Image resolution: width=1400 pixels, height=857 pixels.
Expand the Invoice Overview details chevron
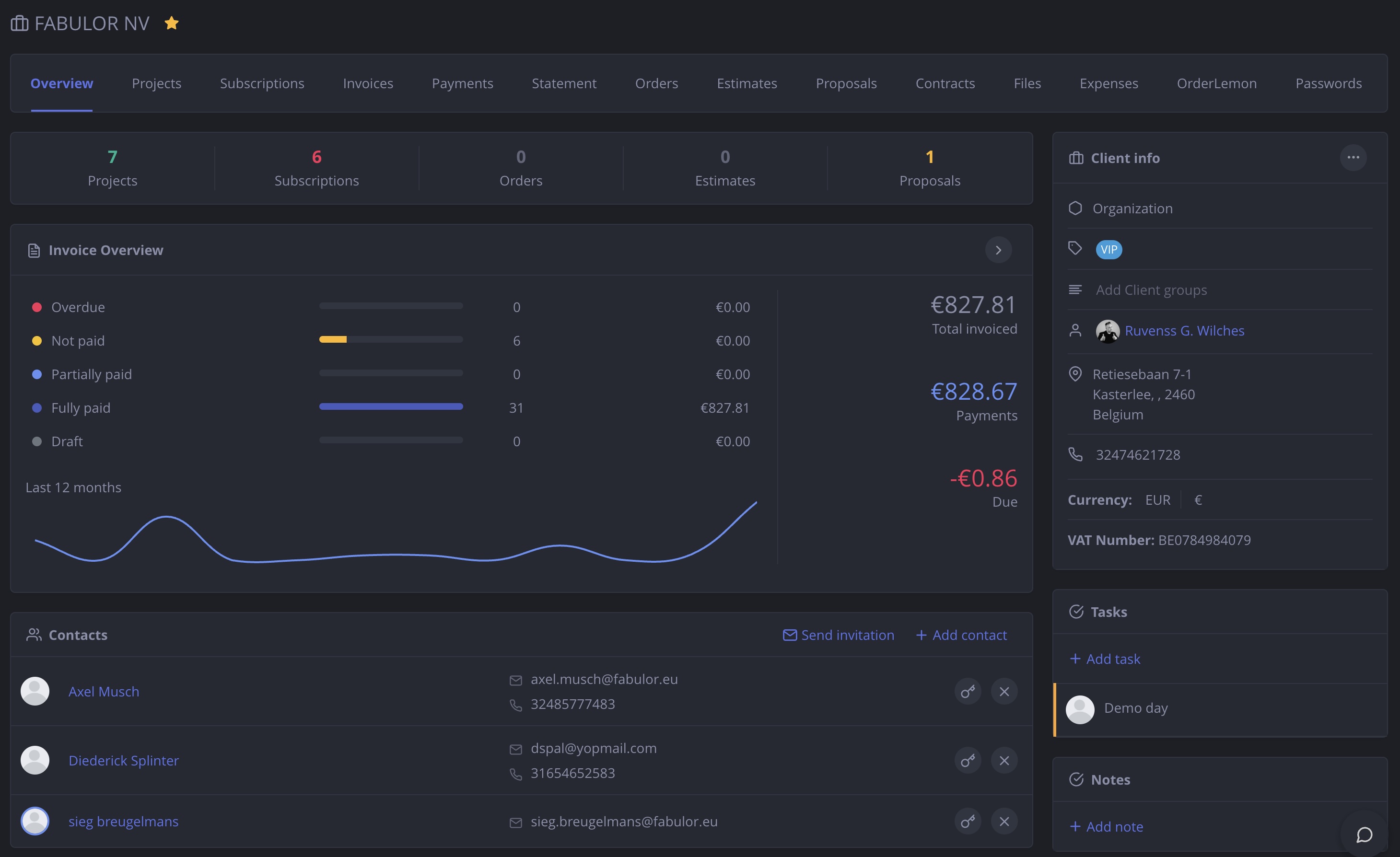pyautogui.click(x=998, y=250)
